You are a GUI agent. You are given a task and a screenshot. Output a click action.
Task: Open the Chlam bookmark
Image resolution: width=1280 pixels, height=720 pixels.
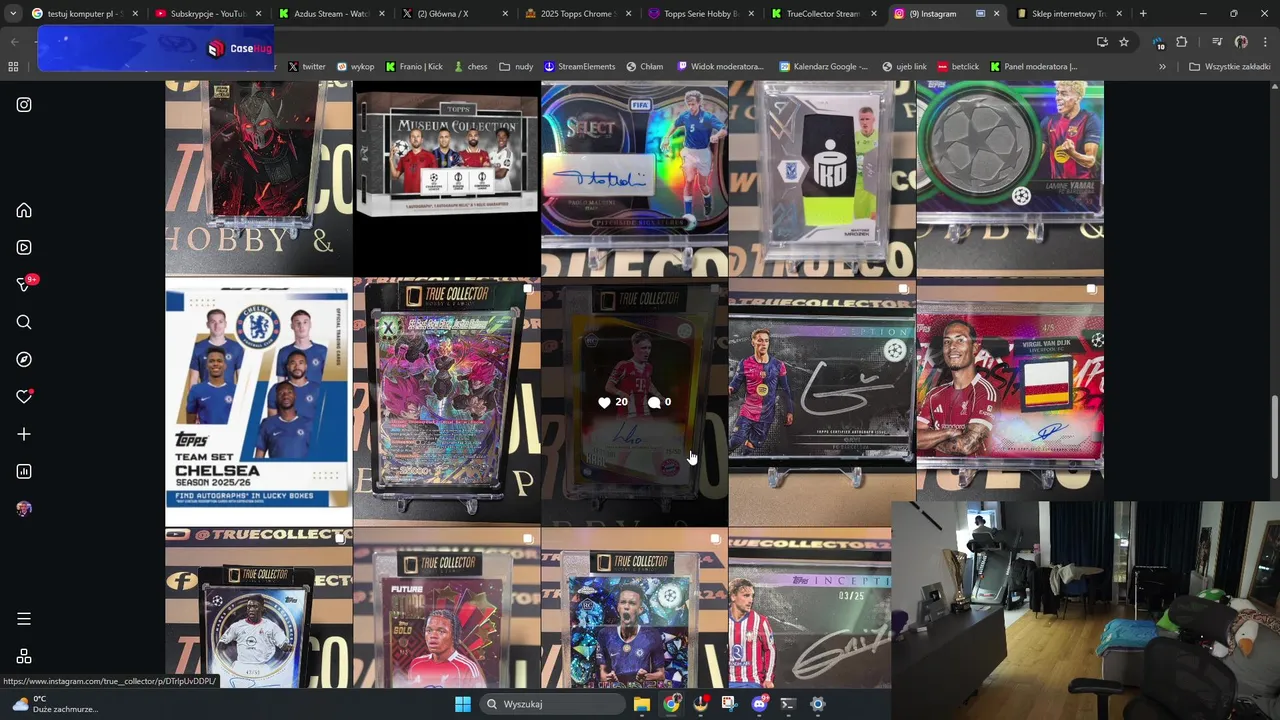pos(645,67)
